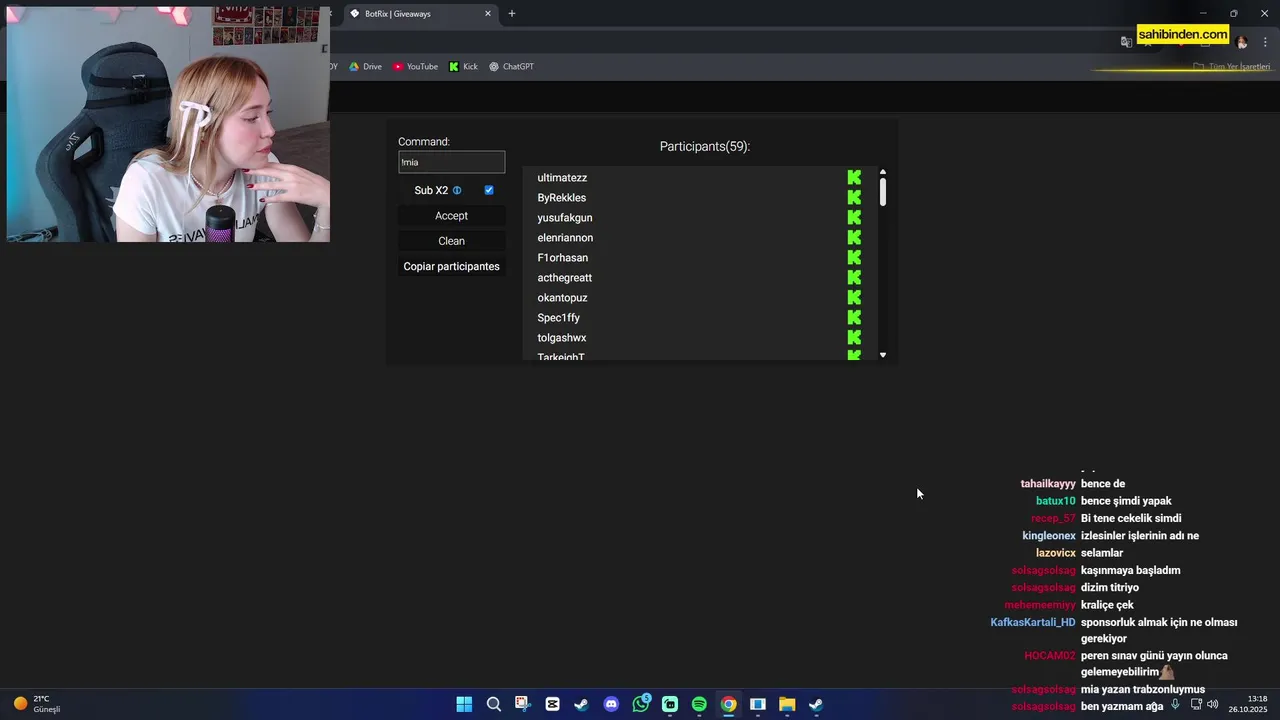Close the BotRix Giveaways tab
Image resolution: width=1280 pixels, height=720 pixels.
[488, 14]
